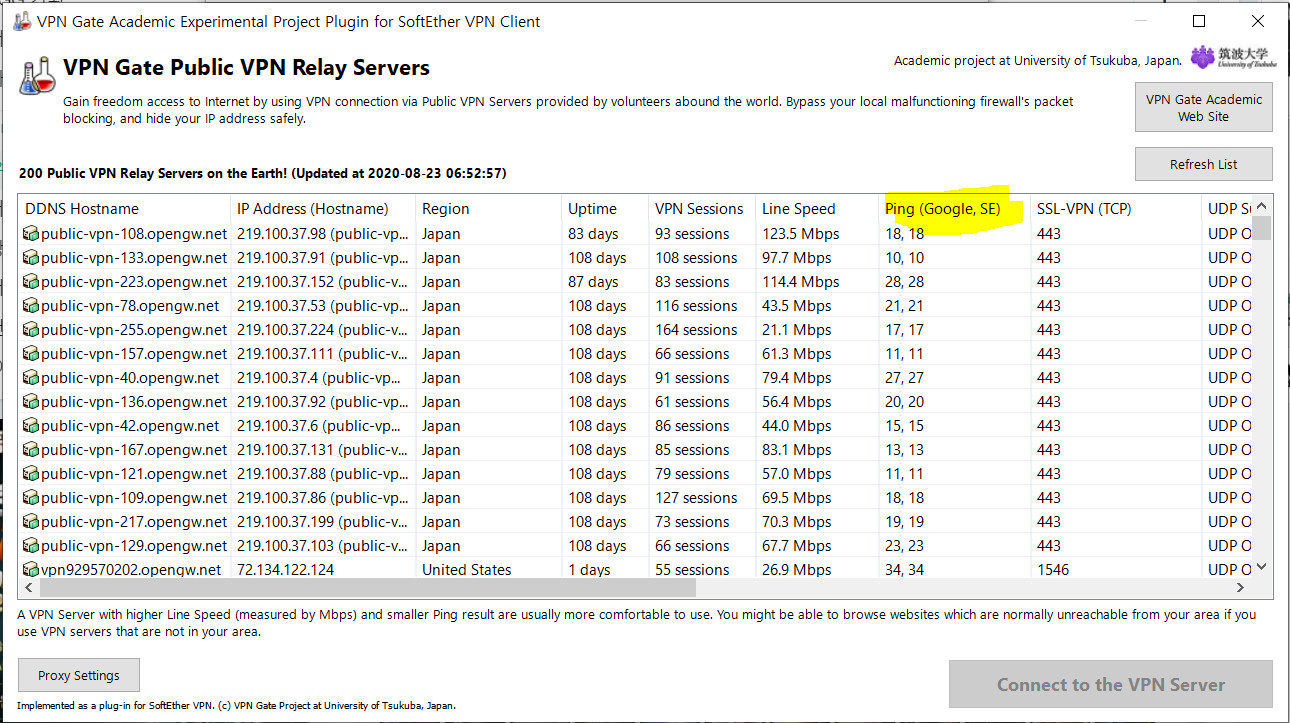1290x723 pixels.
Task: Click the server icon for public-vpn-108.opengw.net
Action: coord(31,234)
